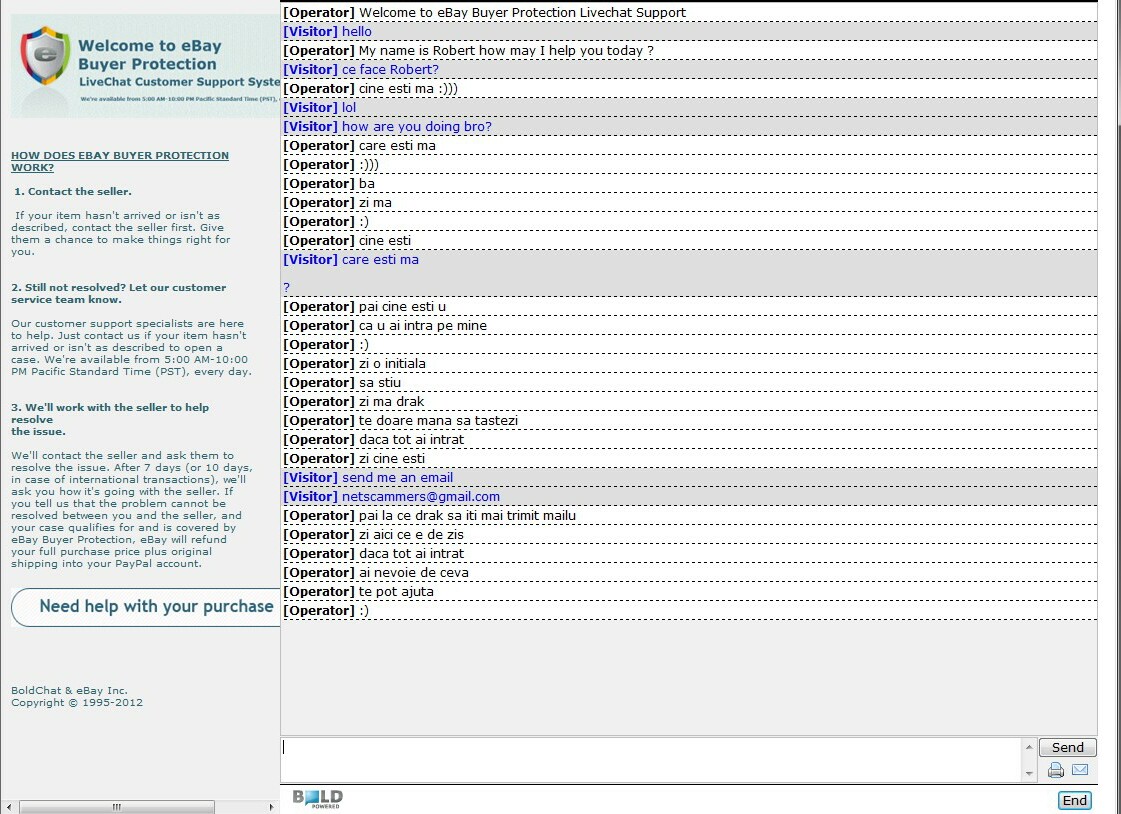Send the chat message
Screen dimensions: 1121x814
[1067, 748]
